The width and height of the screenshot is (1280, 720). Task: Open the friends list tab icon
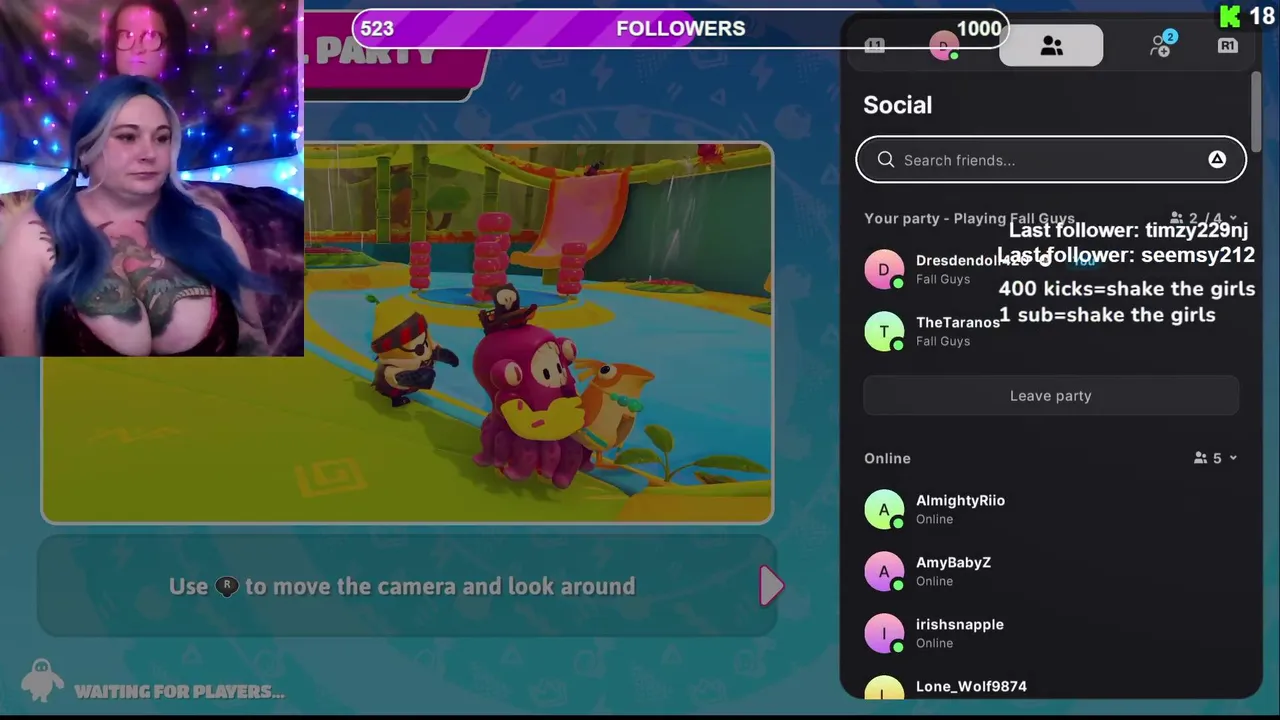(1051, 46)
